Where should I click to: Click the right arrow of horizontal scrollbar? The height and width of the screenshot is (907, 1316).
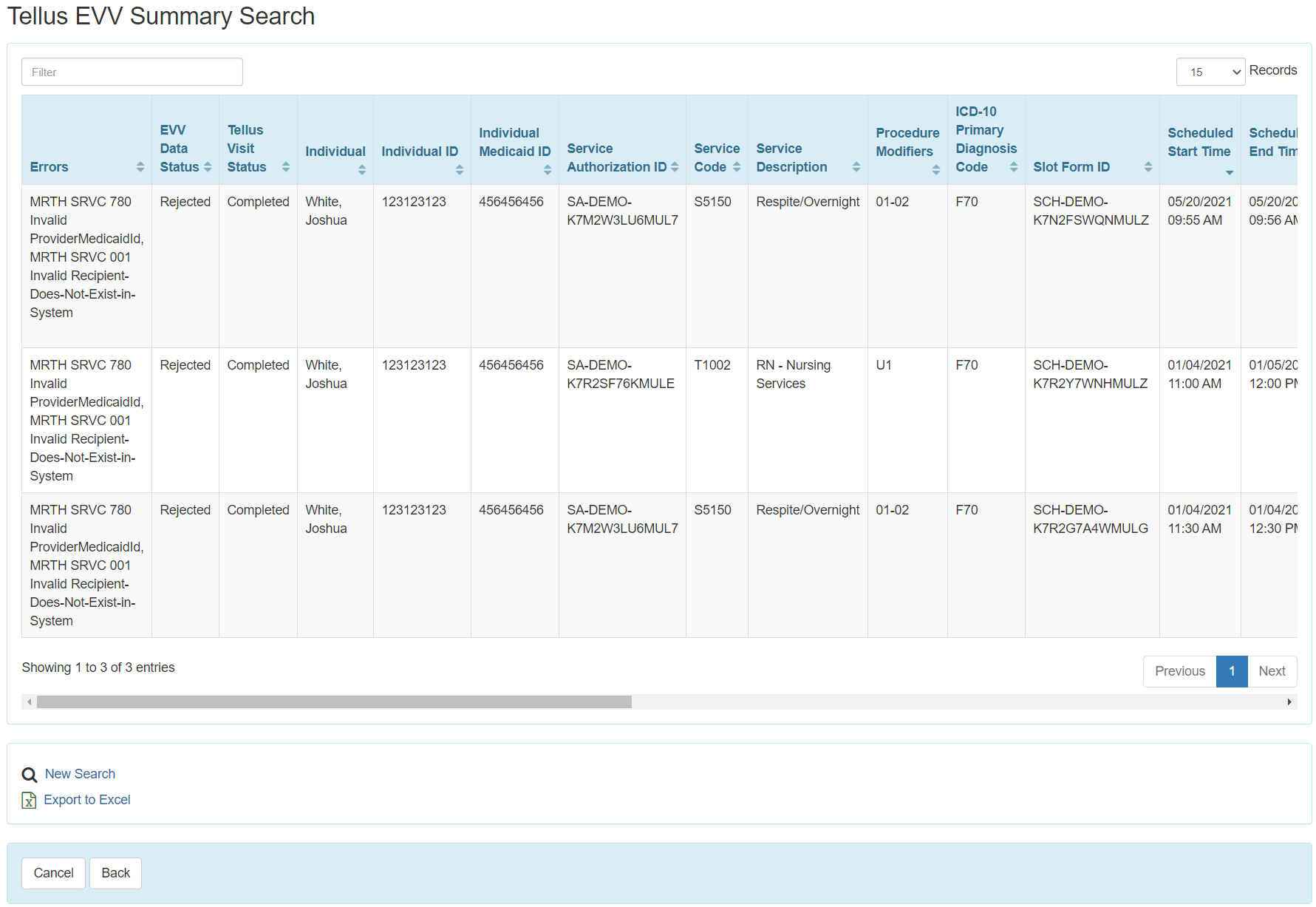(x=1289, y=702)
